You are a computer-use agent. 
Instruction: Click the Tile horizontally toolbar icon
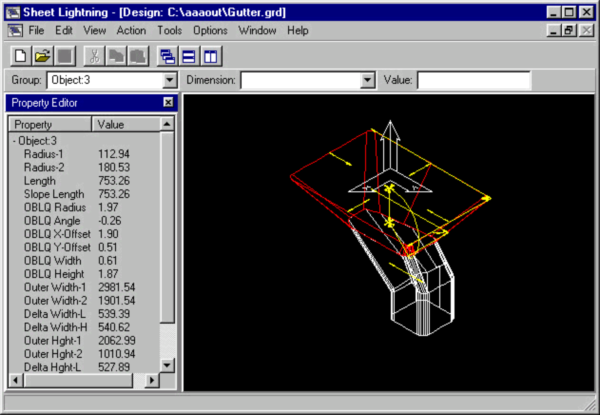click(188, 56)
